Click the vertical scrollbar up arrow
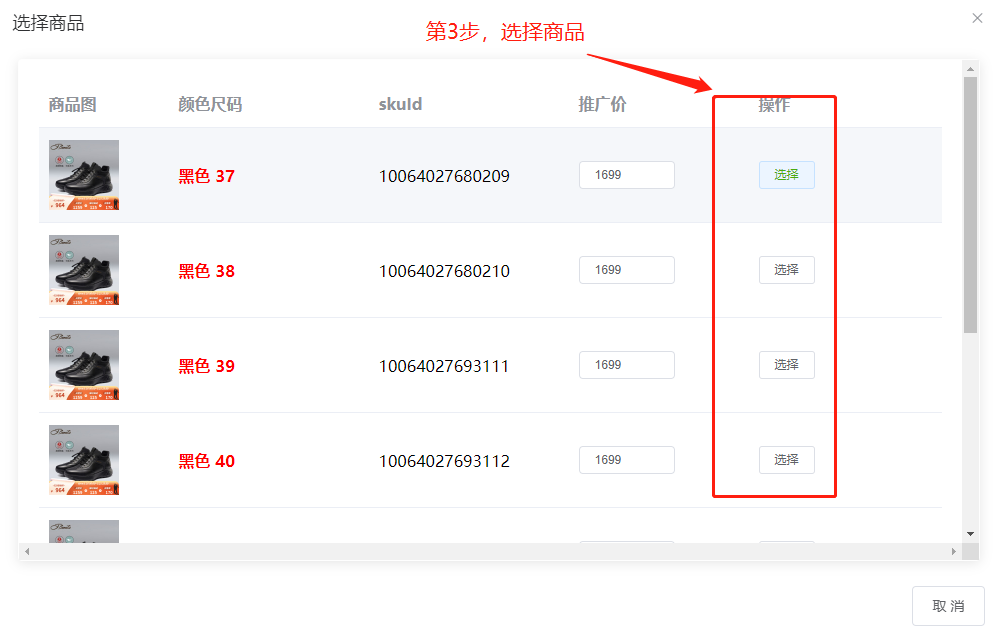The height and width of the screenshot is (635, 999). [x=970, y=69]
